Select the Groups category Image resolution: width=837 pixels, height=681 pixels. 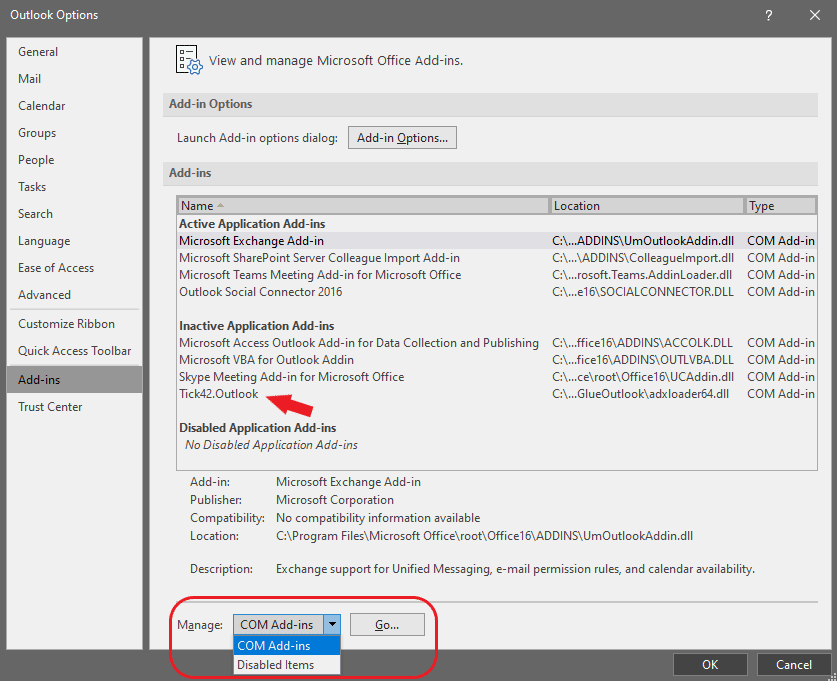75,133
